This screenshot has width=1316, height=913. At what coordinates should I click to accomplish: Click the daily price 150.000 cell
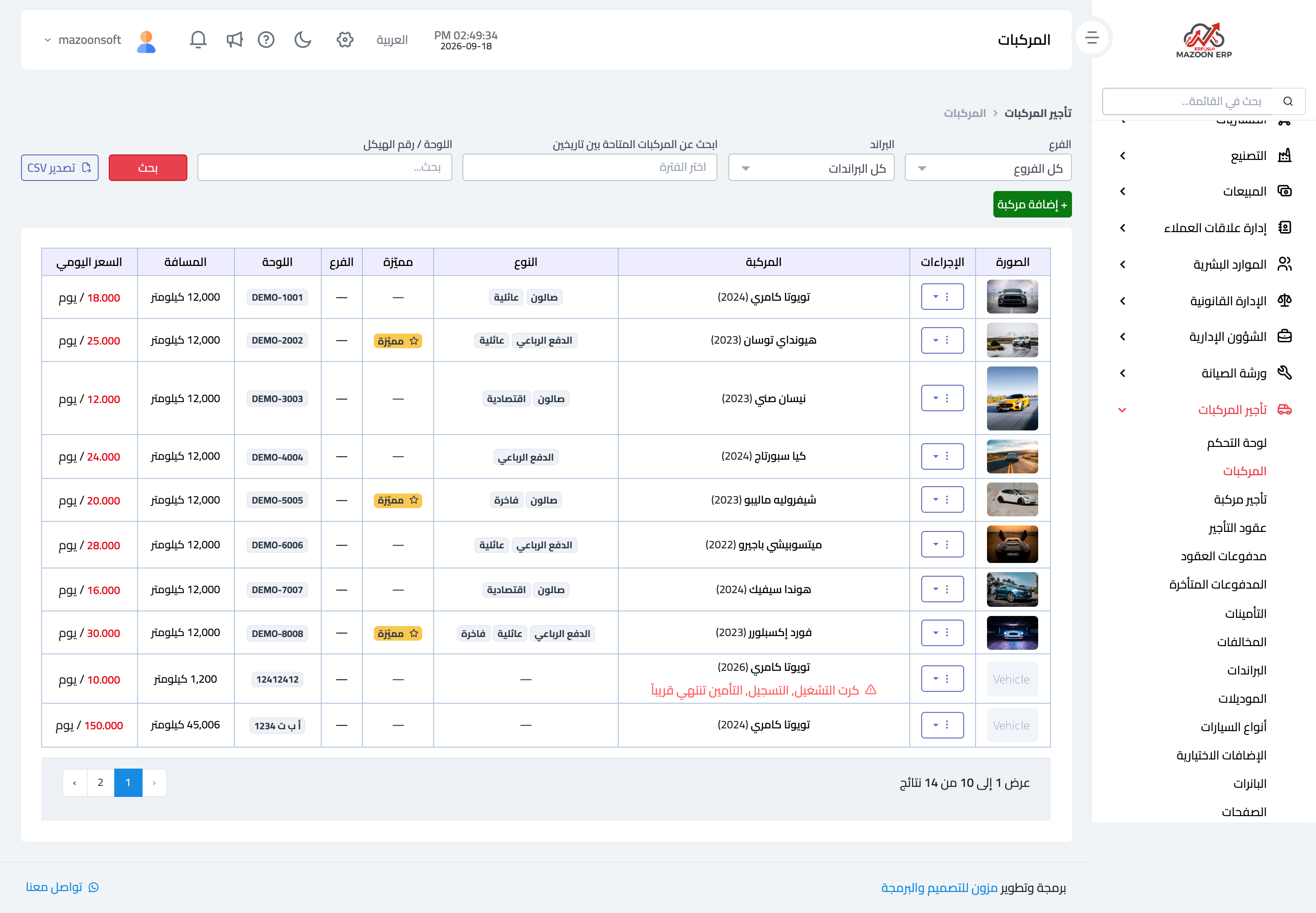point(89,725)
